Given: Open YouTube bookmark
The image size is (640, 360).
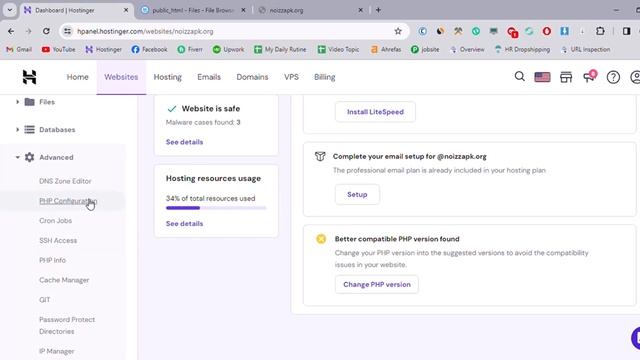Looking at the screenshot, I should [58, 49].
